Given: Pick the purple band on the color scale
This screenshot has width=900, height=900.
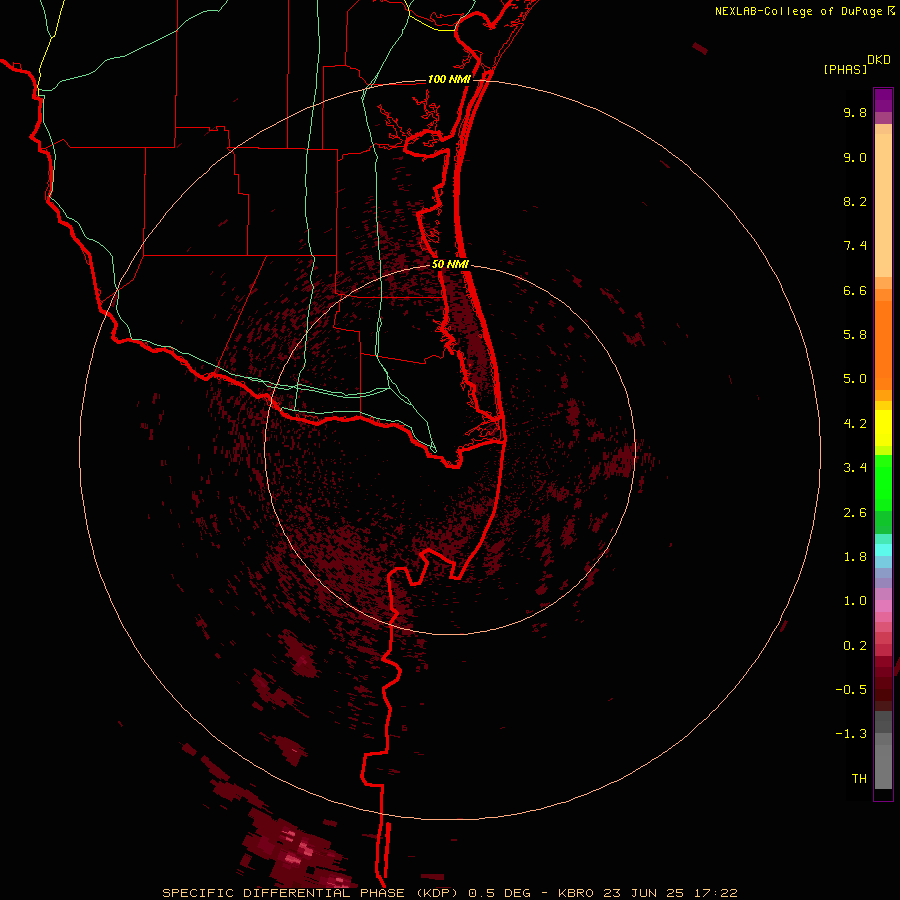Looking at the screenshot, I should click(883, 100).
